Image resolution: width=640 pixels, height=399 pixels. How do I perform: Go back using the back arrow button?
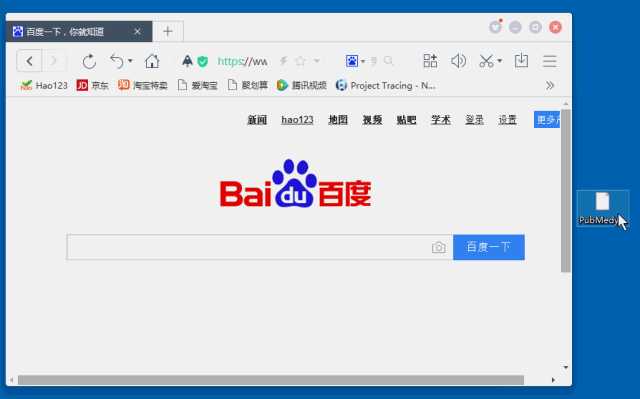pos(29,61)
